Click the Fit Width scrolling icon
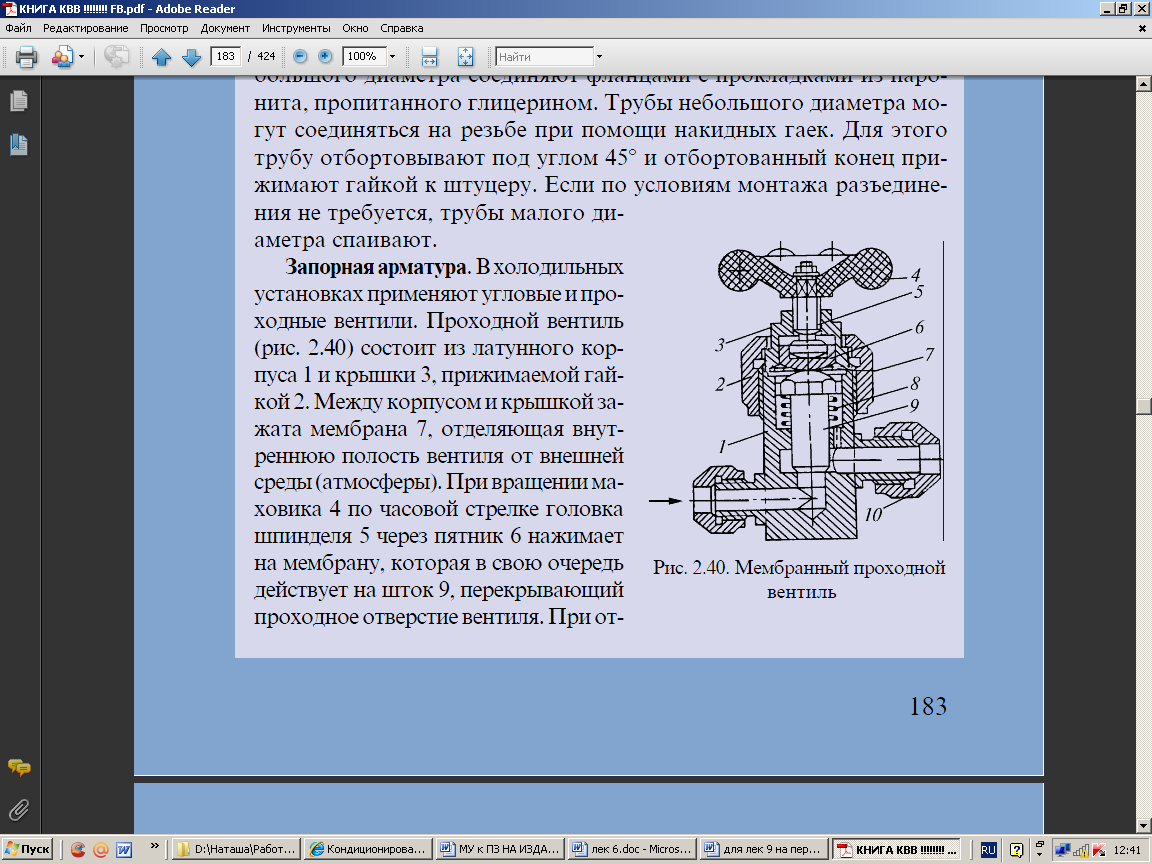Viewport: 1152px width, 864px height. point(429,57)
